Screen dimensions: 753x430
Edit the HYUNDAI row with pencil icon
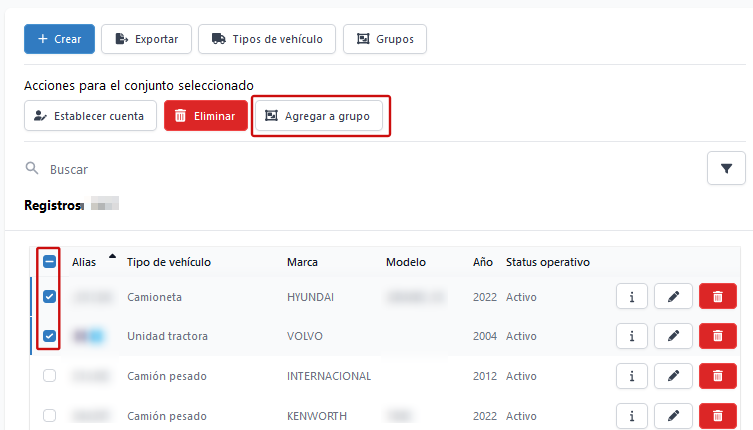click(673, 296)
